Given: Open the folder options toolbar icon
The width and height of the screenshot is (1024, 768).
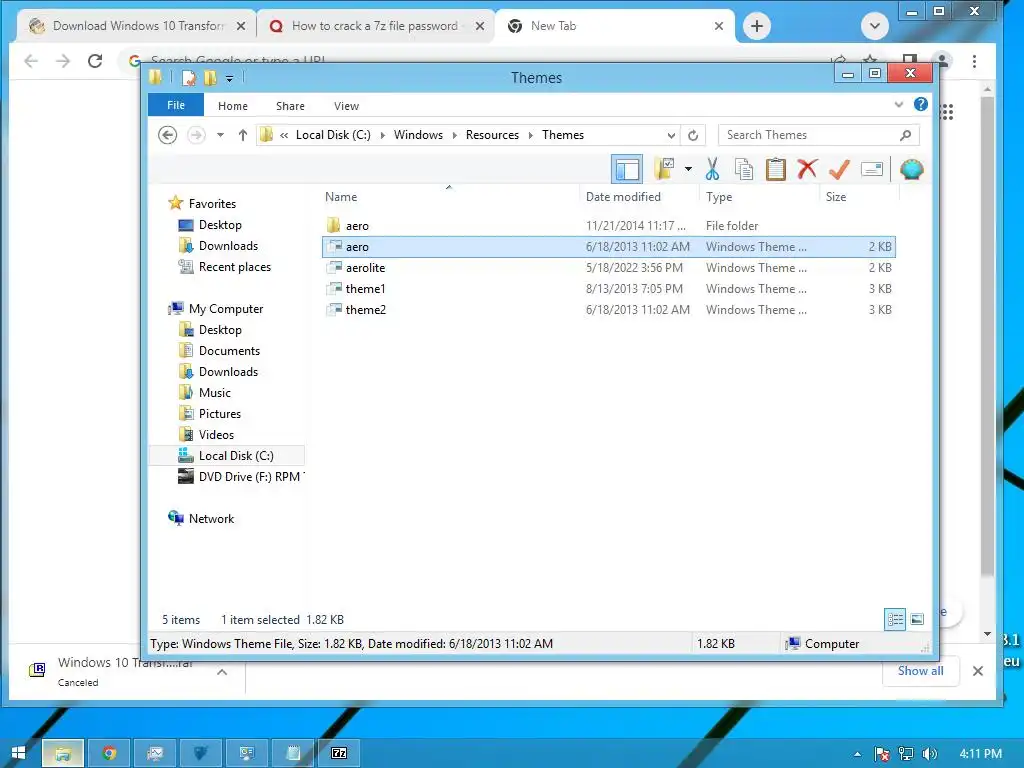Looking at the screenshot, I should [x=665, y=169].
